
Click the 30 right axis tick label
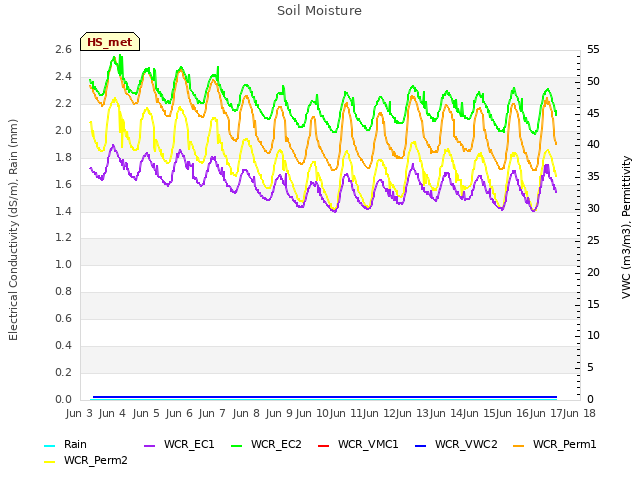click(593, 208)
